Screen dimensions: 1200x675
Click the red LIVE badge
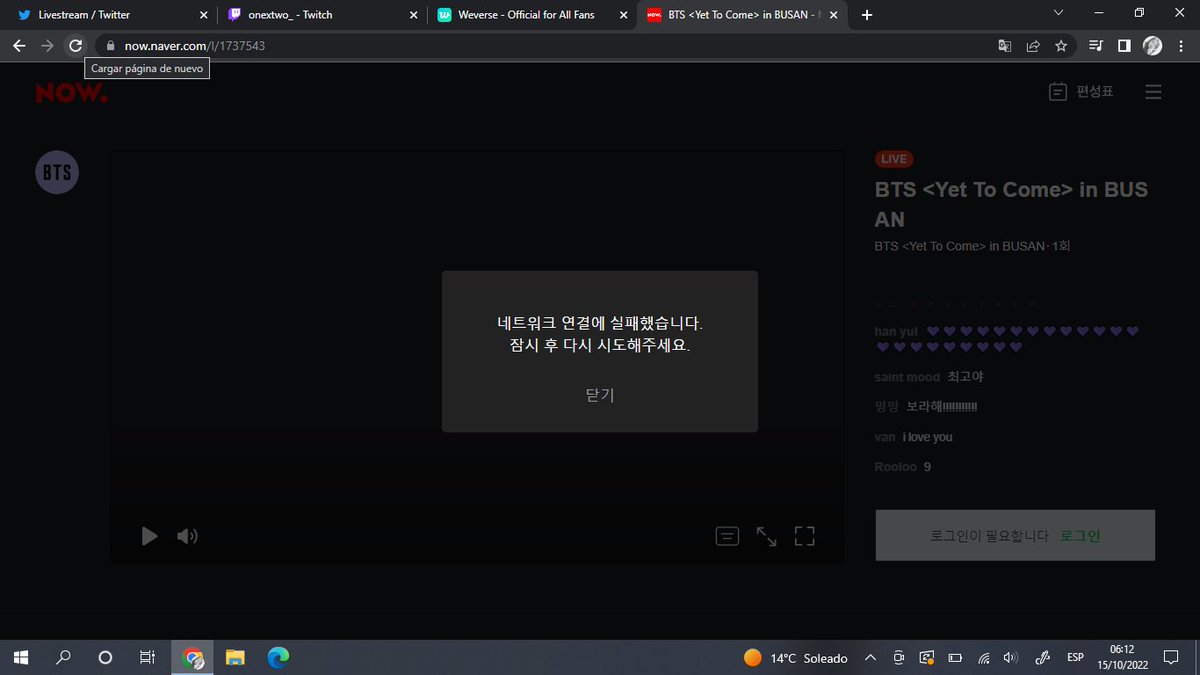point(894,159)
